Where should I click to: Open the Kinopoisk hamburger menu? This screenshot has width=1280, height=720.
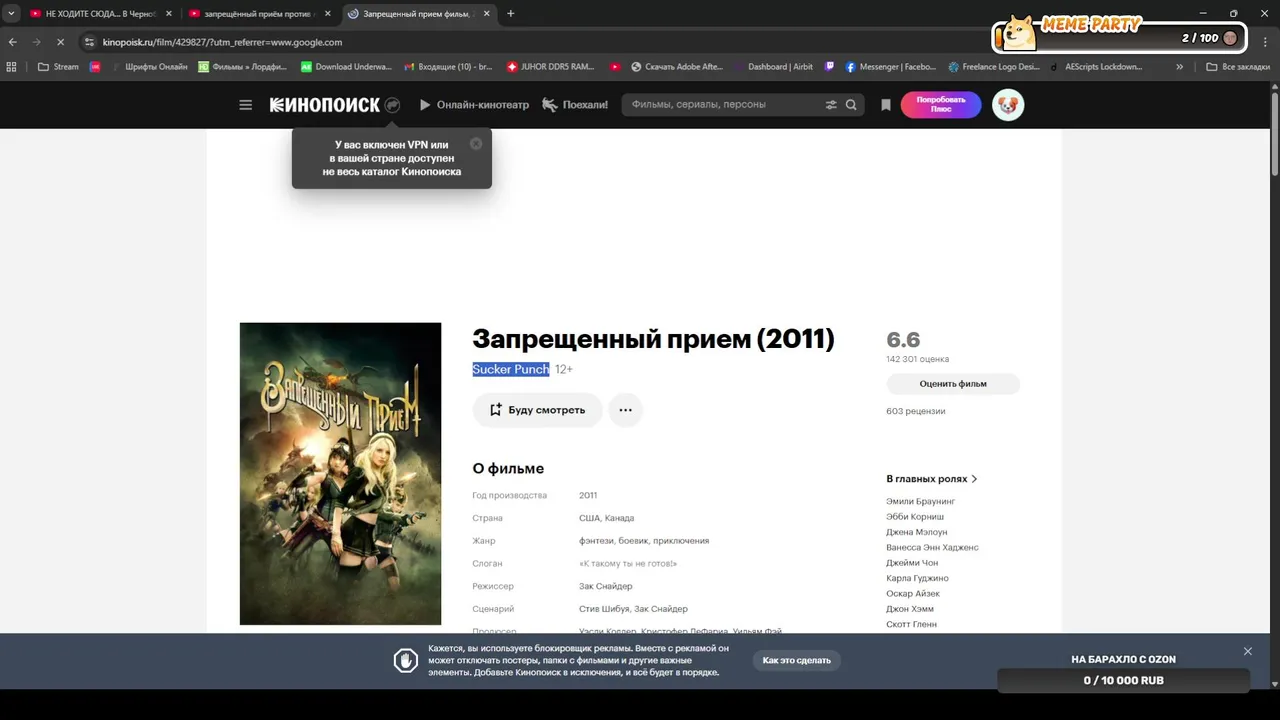click(245, 105)
